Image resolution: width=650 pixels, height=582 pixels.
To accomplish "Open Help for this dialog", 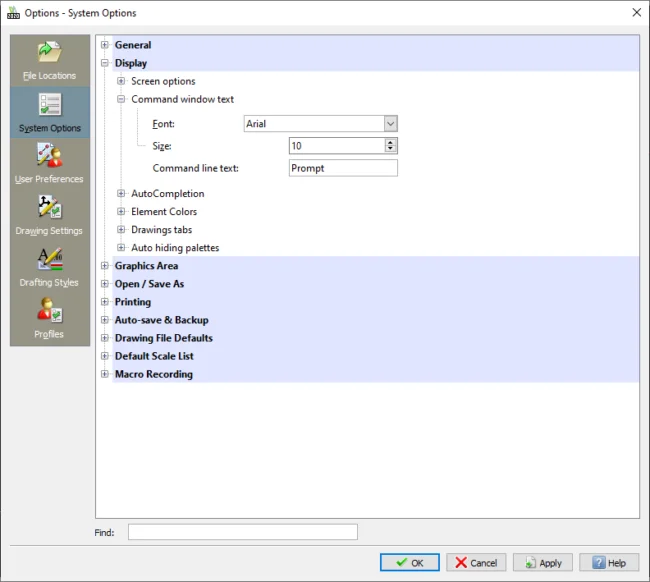I will pyautogui.click(x=608, y=563).
